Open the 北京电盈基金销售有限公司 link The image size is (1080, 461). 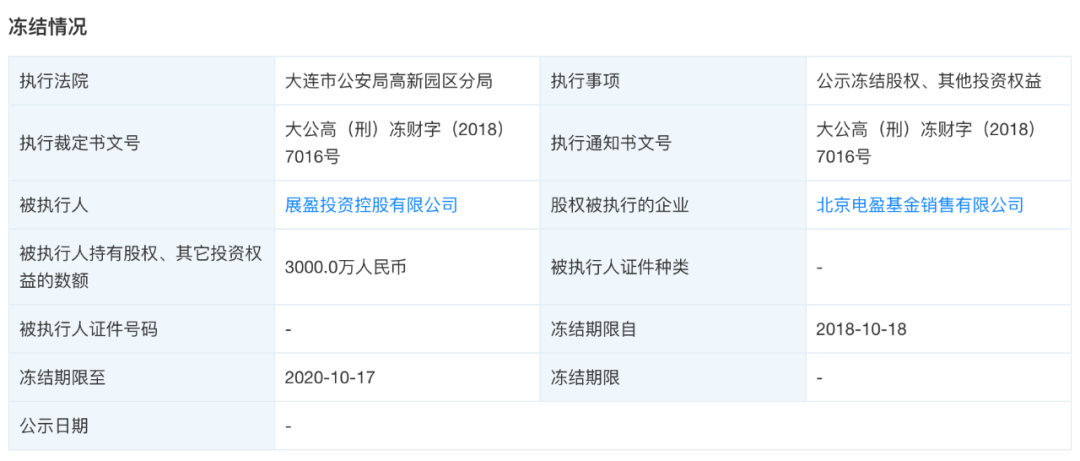(x=920, y=205)
